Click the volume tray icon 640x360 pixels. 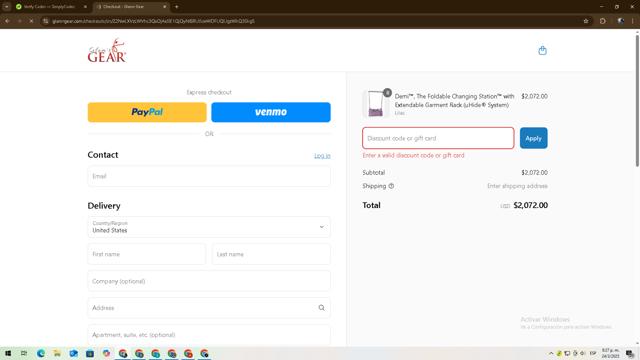pos(583,353)
